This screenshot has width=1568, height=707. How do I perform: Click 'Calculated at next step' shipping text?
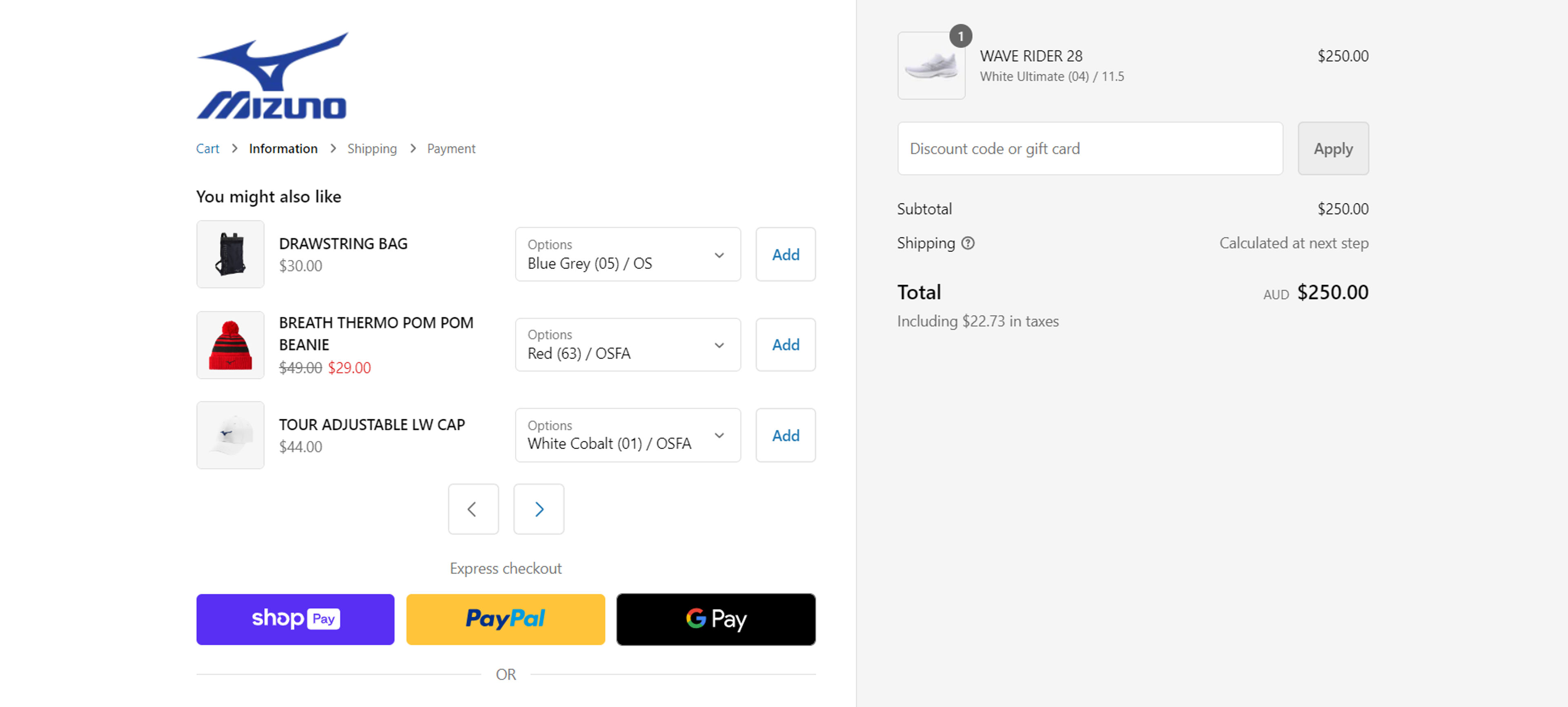(x=1294, y=243)
